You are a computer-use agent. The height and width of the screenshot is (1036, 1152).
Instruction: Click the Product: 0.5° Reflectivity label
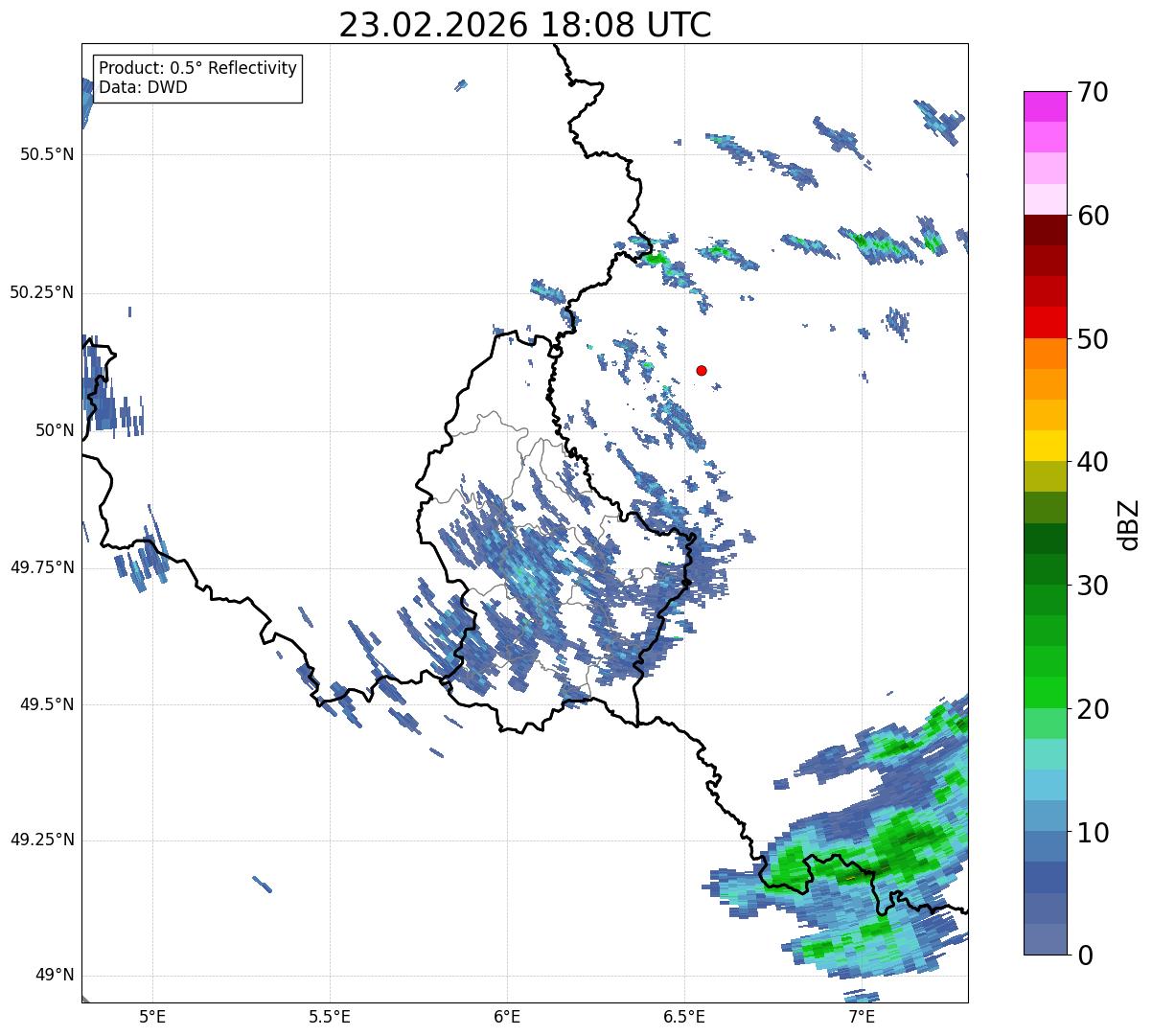(x=198, y=69)
